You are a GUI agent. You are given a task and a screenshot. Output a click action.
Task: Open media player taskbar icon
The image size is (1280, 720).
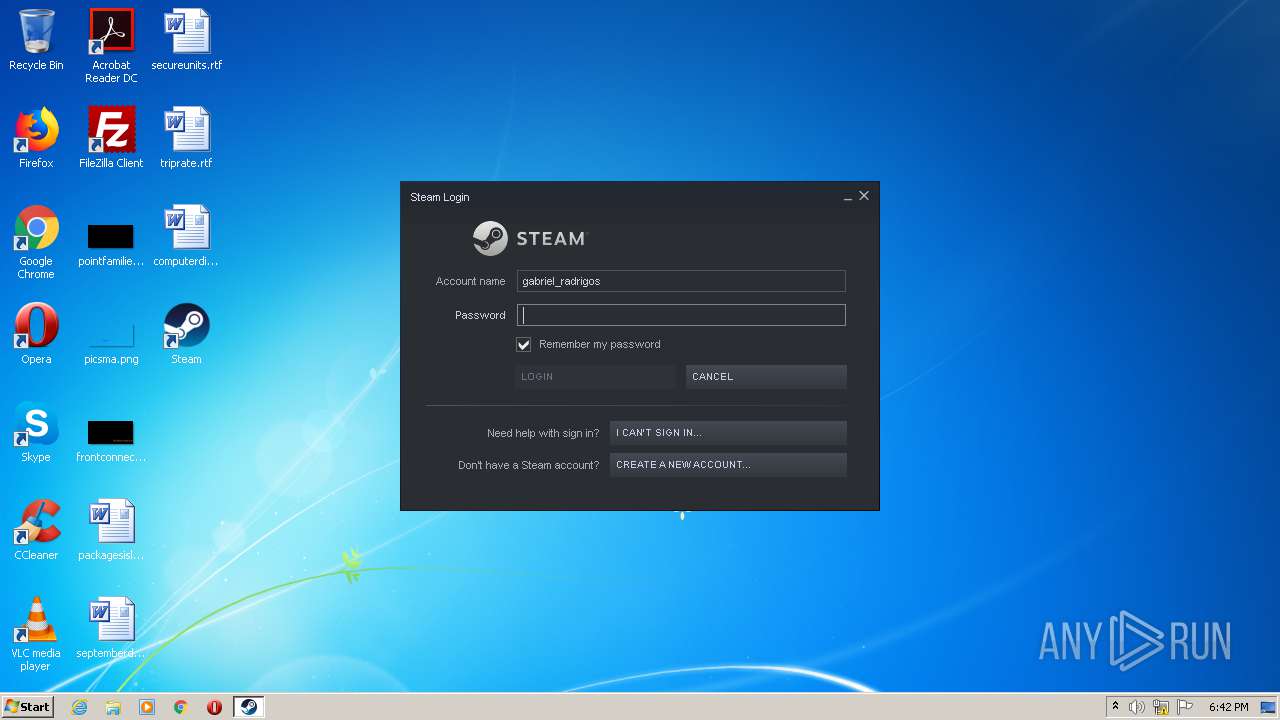[147, 707]
